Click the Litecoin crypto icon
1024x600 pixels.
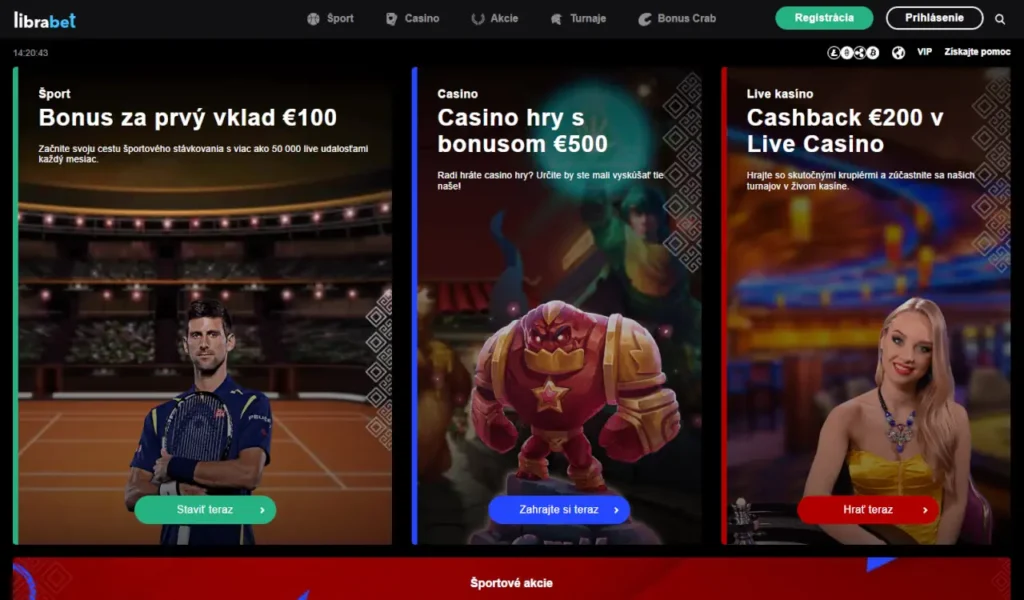pyautogui.click(x=834, y=52)
